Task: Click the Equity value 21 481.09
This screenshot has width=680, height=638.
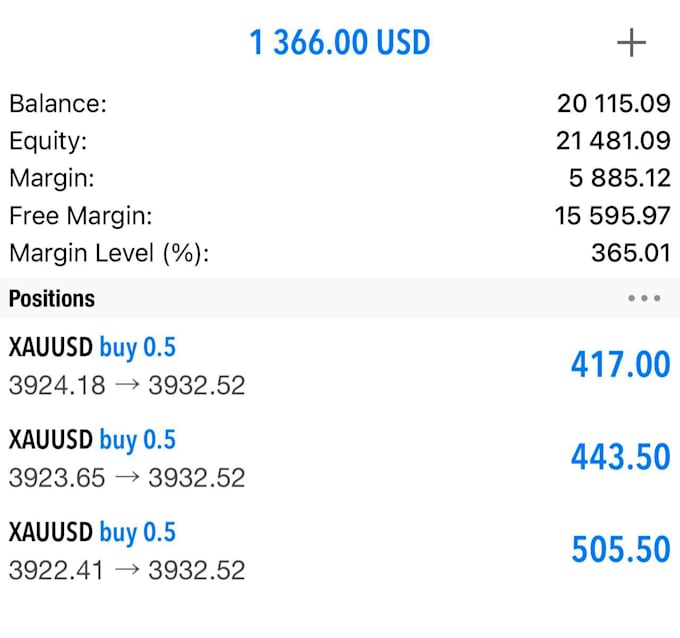Action: [x=613, y=141]
